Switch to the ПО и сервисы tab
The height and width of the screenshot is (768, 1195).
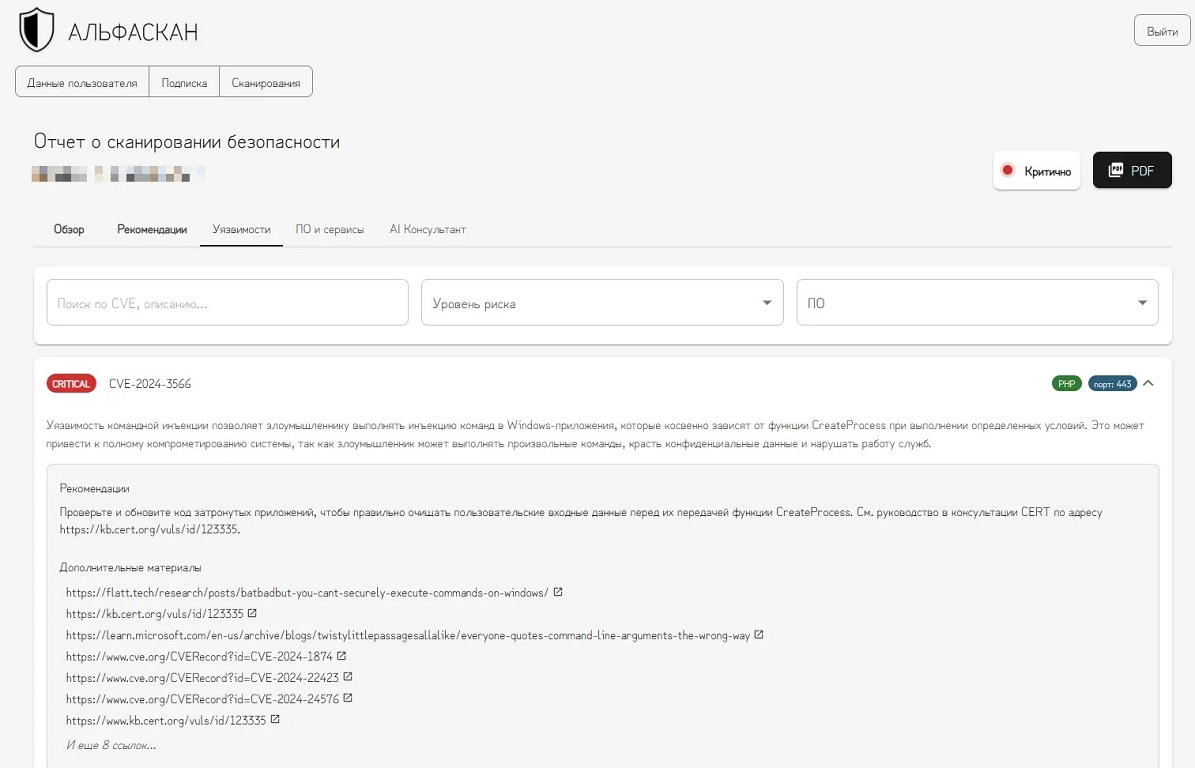[329, 229]
